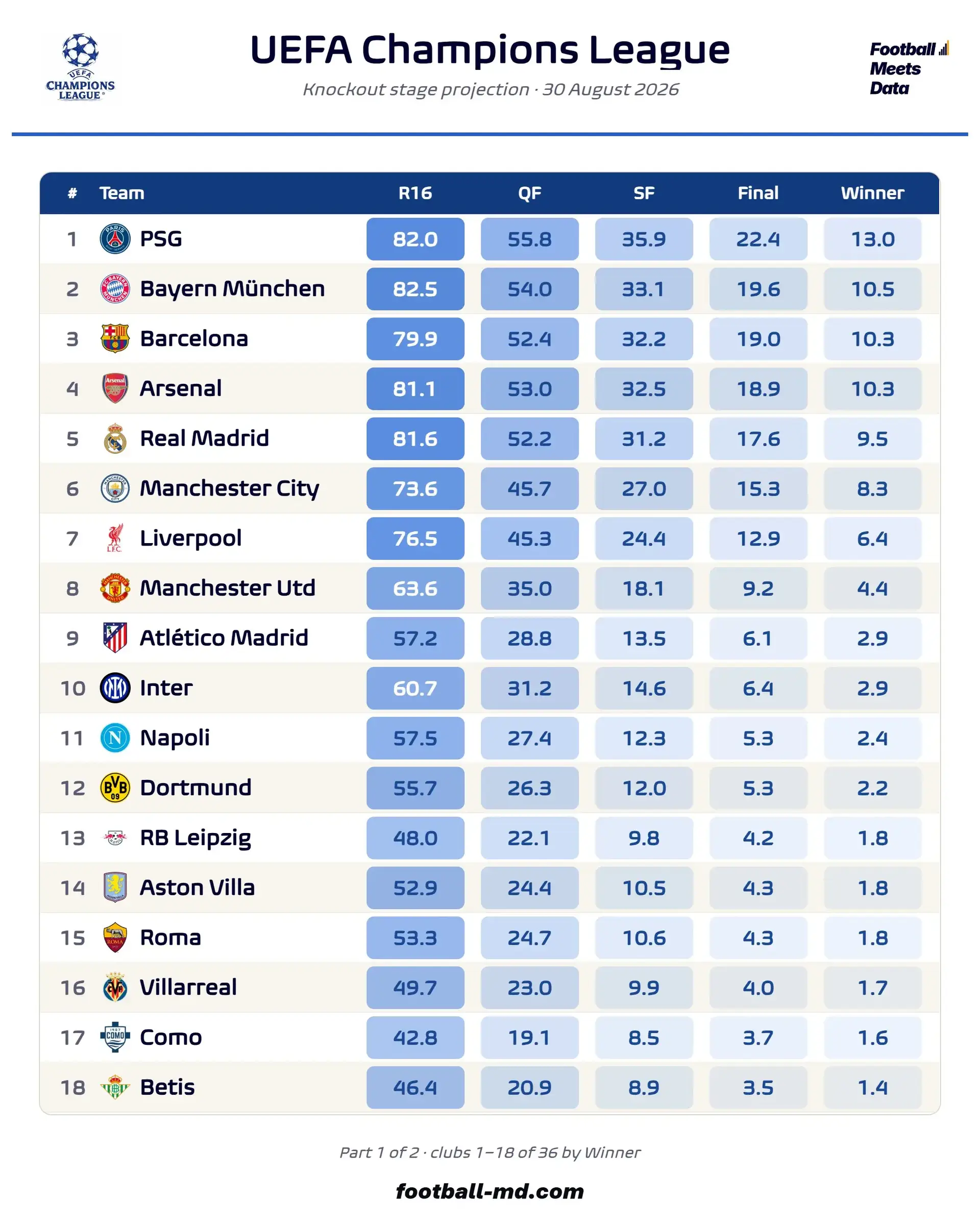Viewport: 980px width, 1225px height.
Task: Click the Real Madrid crest
Action: (115, 438)
